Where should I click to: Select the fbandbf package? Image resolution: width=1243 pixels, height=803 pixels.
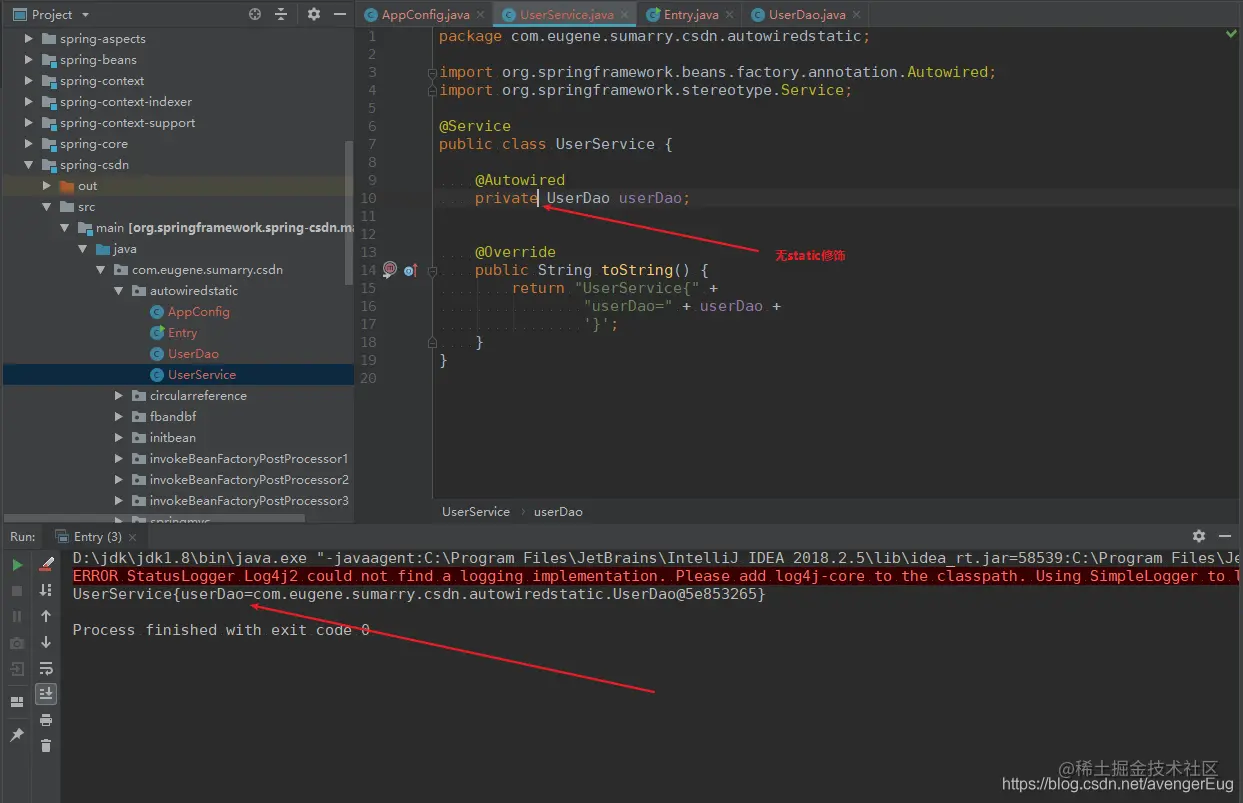(173, 417)
